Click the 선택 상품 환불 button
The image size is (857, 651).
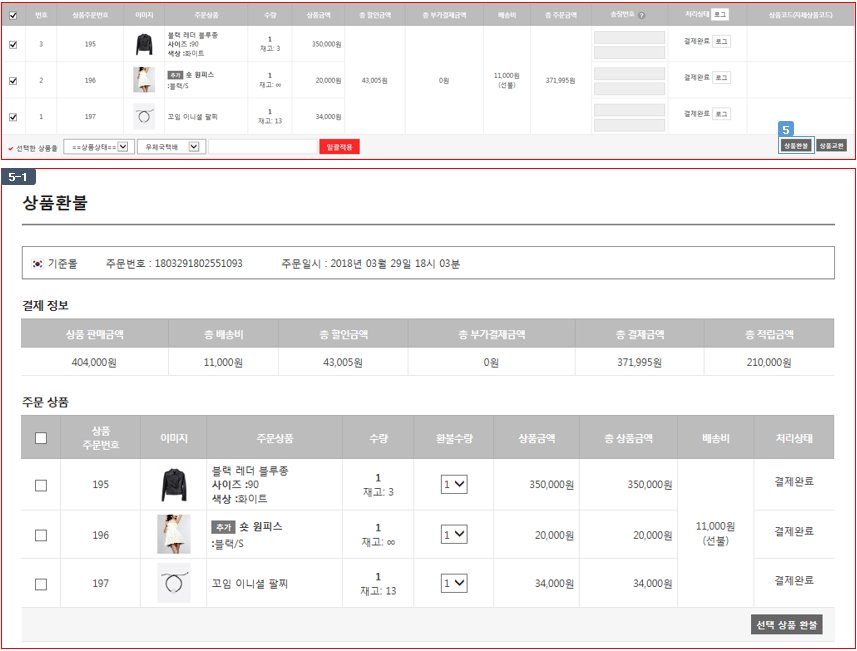click(x=786, y=625)
